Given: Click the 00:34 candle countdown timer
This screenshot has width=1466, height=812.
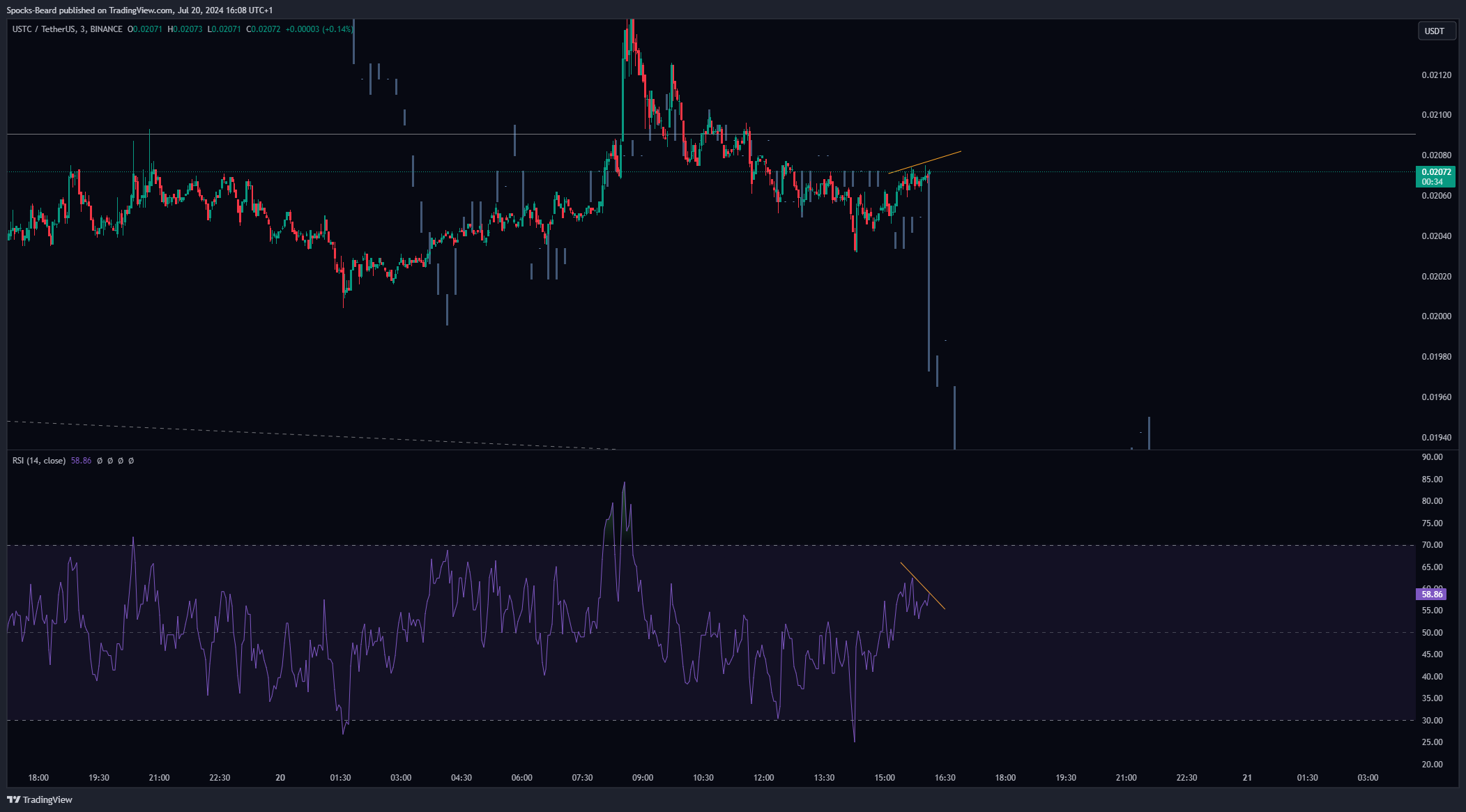Looking at the screenshot, I should [1433, 182].
